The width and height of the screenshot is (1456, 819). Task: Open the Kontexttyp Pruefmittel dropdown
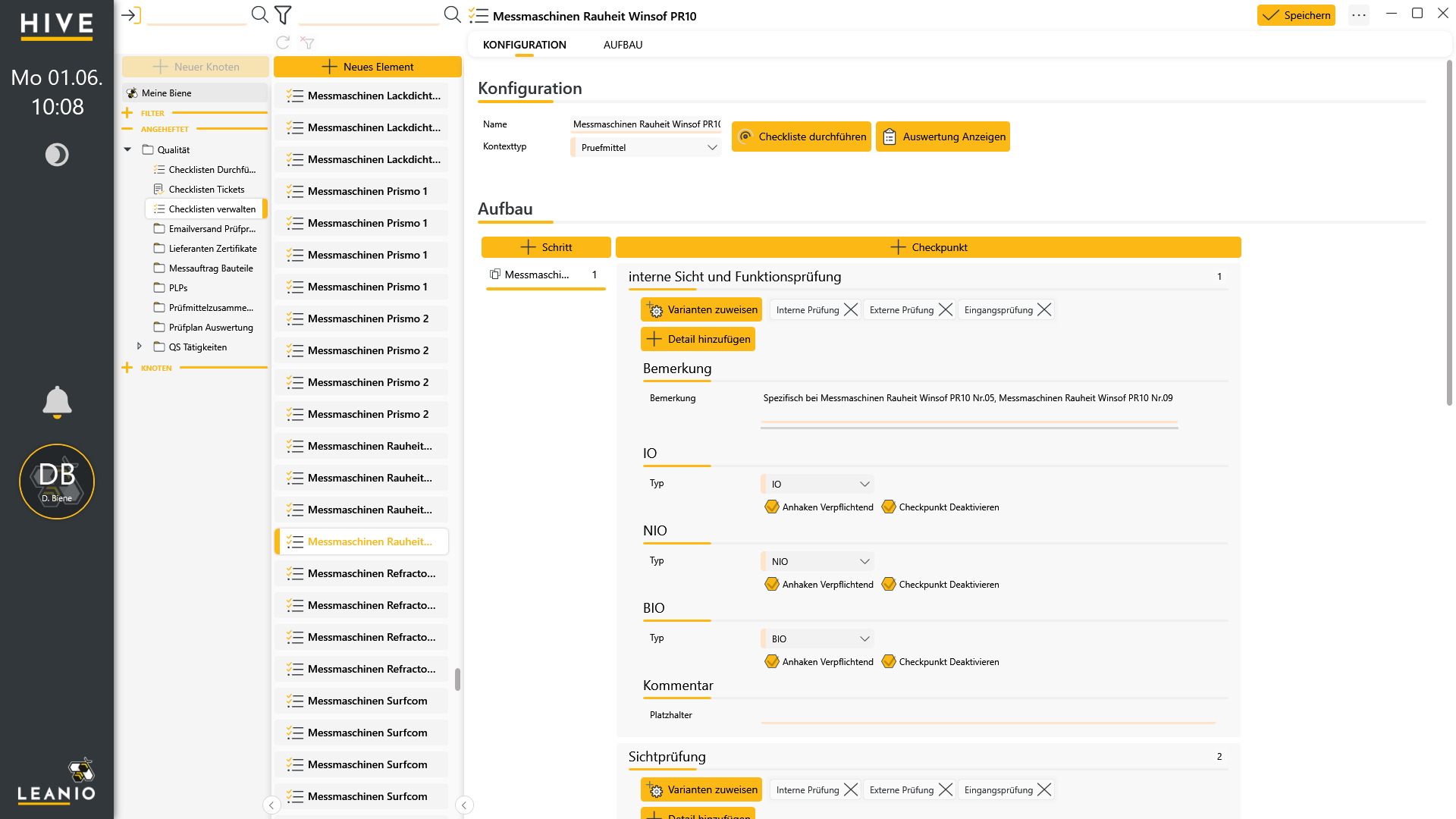[646, 147]
